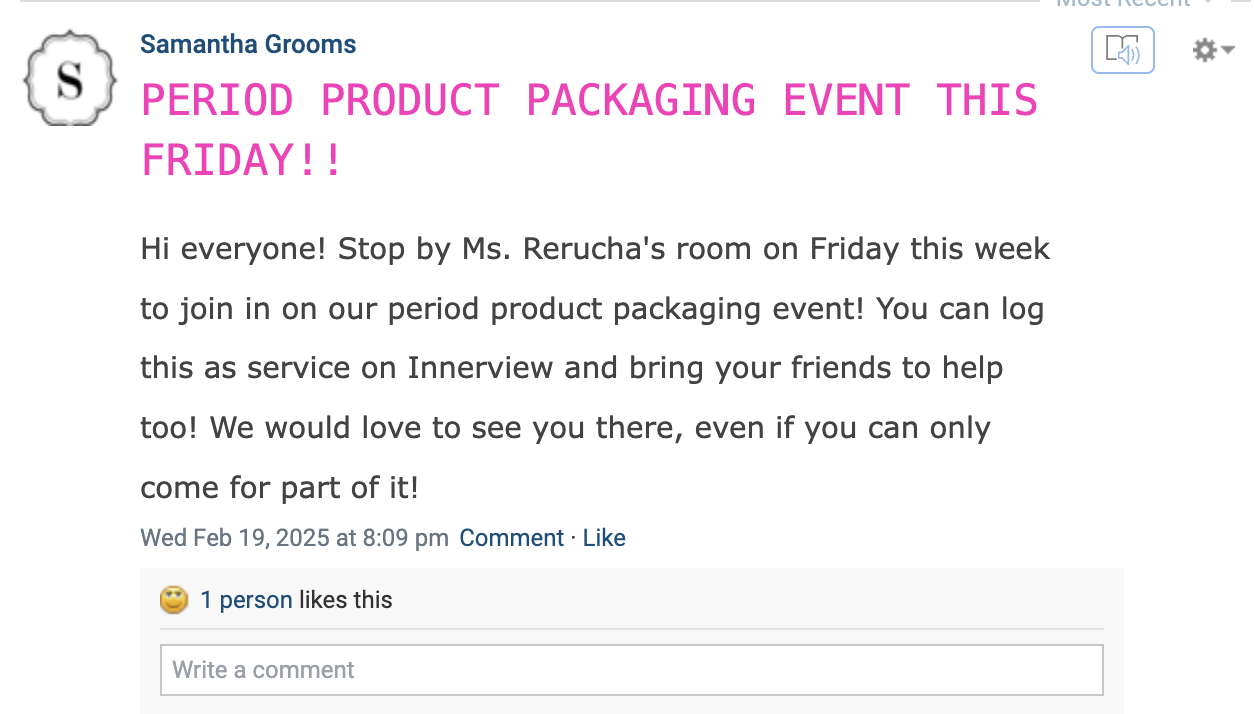Open Samantha Grooms' monogram profile picture
This screenshot has height=714, width=1254.
[69, 79]
